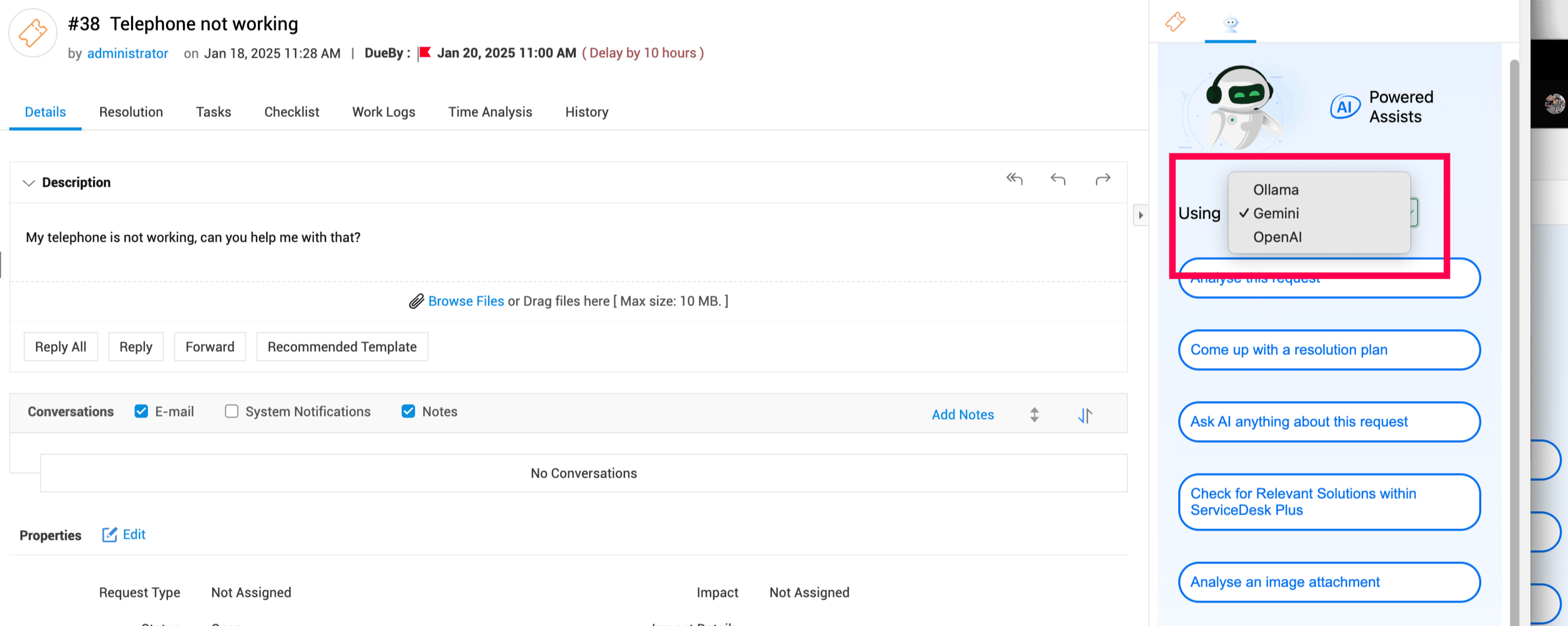Click the Edit link beside Properties
This screenshot has height=626, width=1568.
(134, 535)
